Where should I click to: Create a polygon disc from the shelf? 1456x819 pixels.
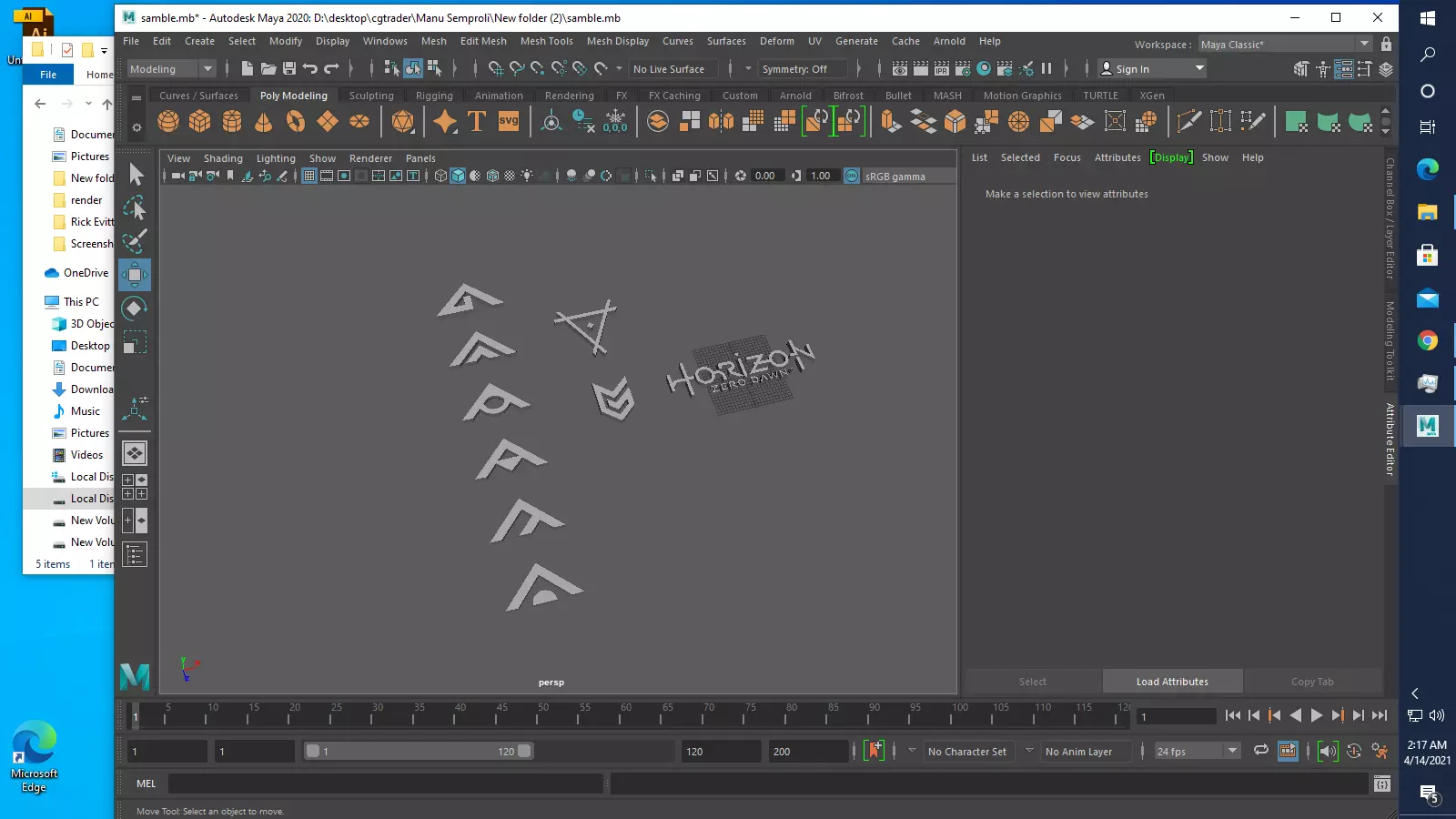pos(359,121)
